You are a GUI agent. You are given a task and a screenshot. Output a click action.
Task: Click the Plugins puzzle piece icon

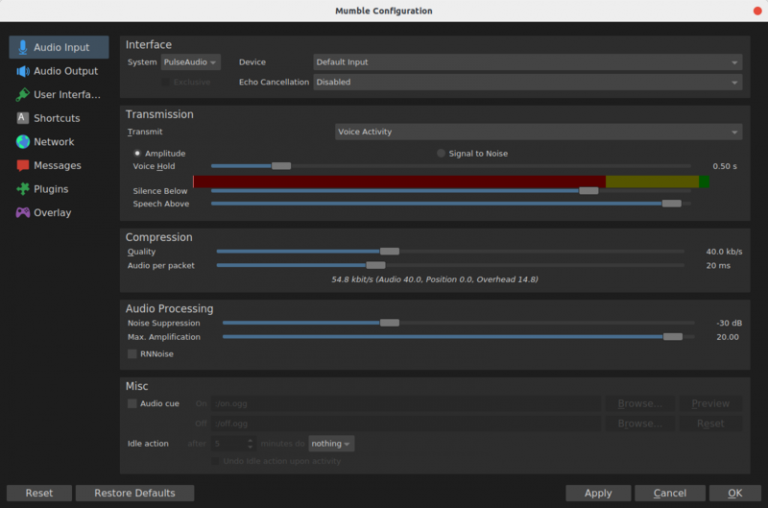tap(23, 189)
